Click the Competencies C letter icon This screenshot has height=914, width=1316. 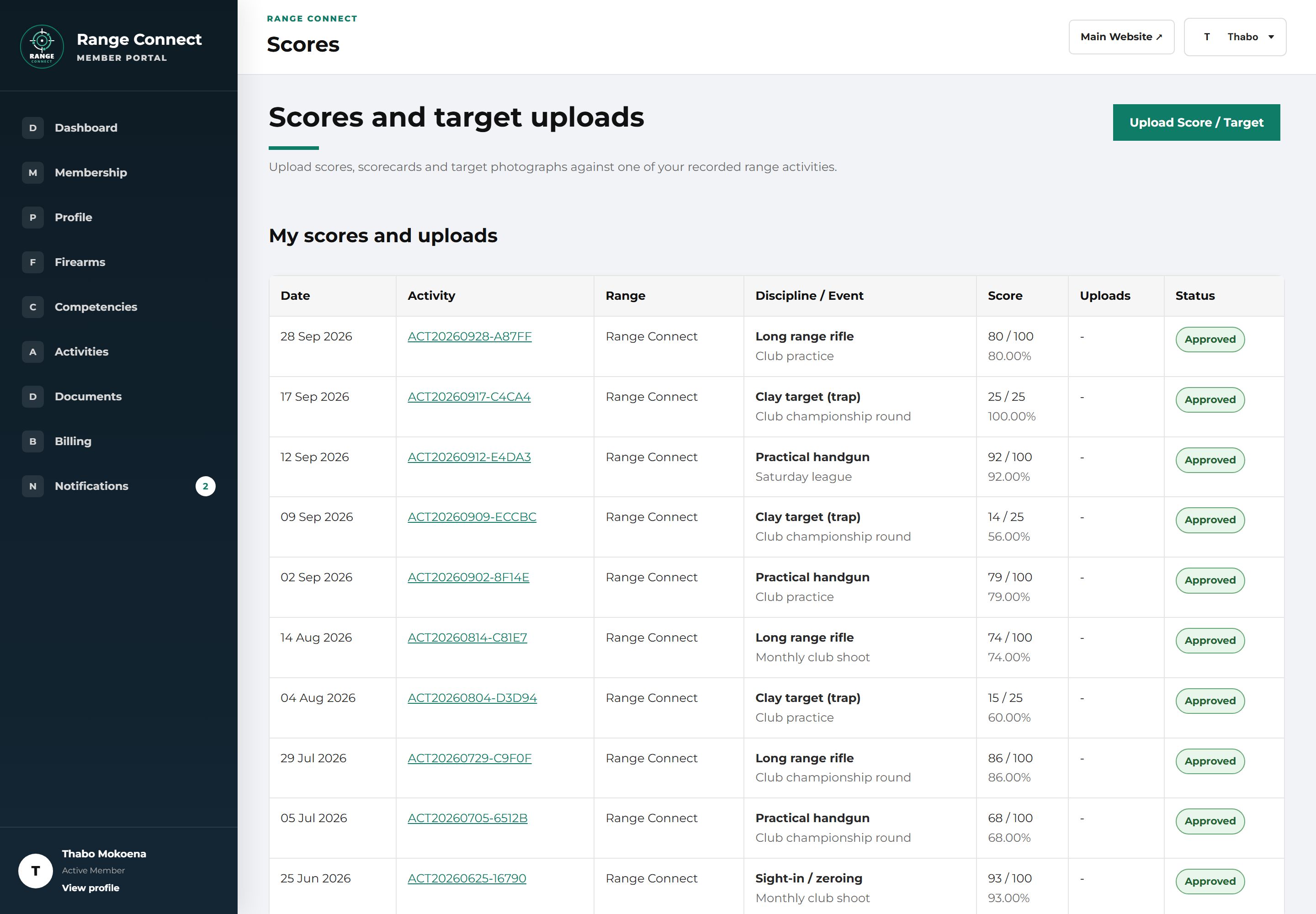pyautogui.click(x=32, y=307)
